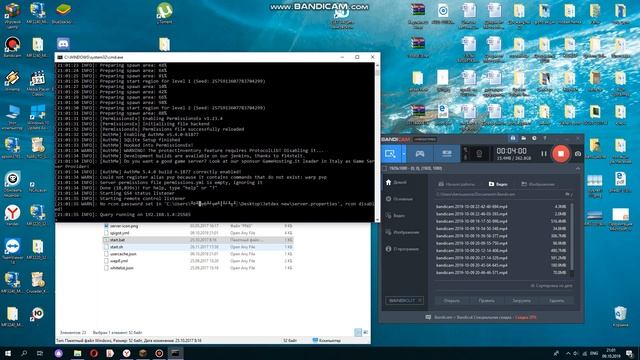Open scheduled recording clock icon in Bandicam
640x360 pixels.
click(534, 139)
